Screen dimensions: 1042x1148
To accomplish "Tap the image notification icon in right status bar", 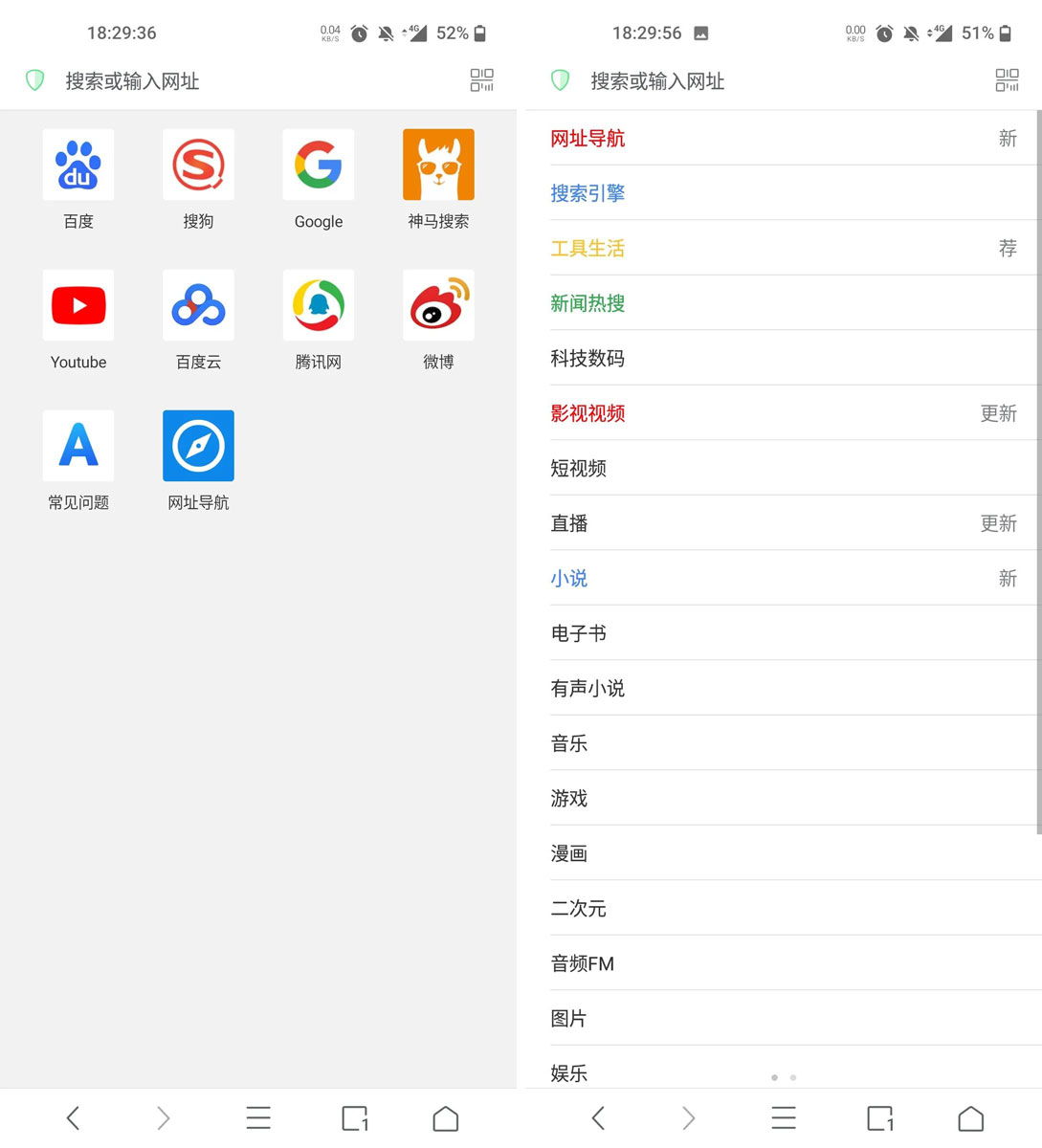I will 701,33.
